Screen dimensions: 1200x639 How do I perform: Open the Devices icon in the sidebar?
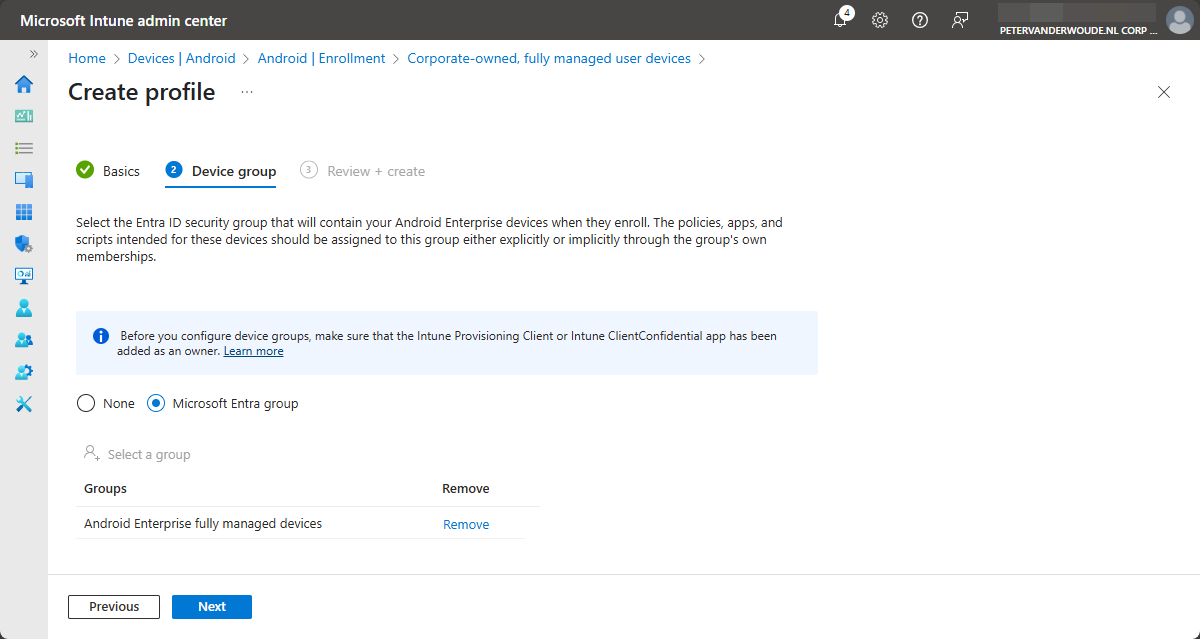pos(24,180)
